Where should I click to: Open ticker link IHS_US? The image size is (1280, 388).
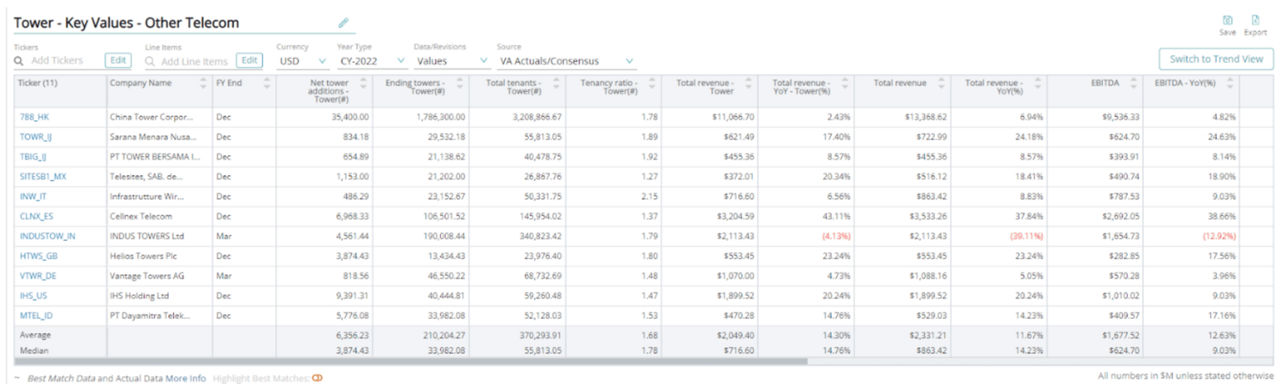click(33, 295)
